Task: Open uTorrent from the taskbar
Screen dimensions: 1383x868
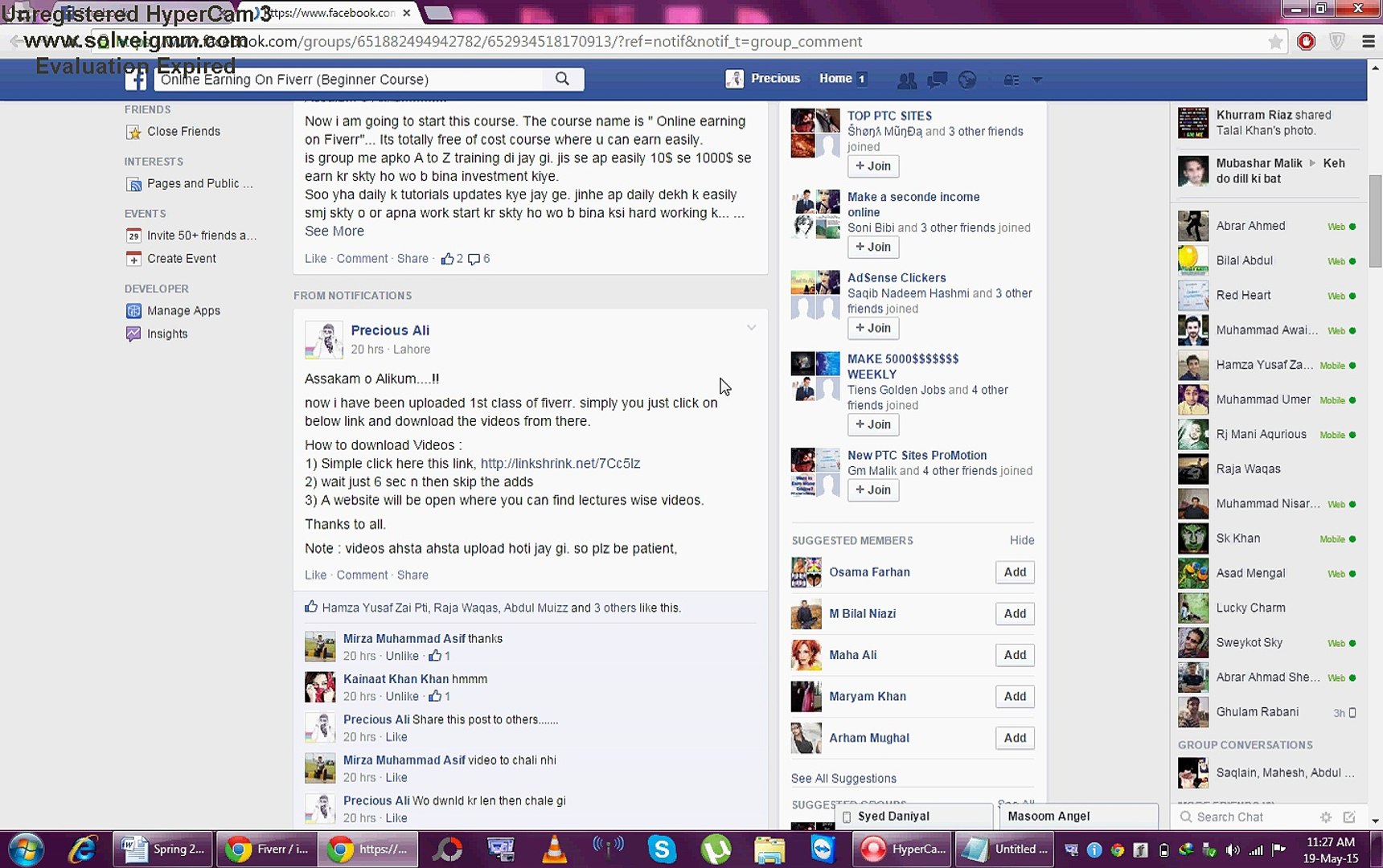Action: (x=716, y=849)
